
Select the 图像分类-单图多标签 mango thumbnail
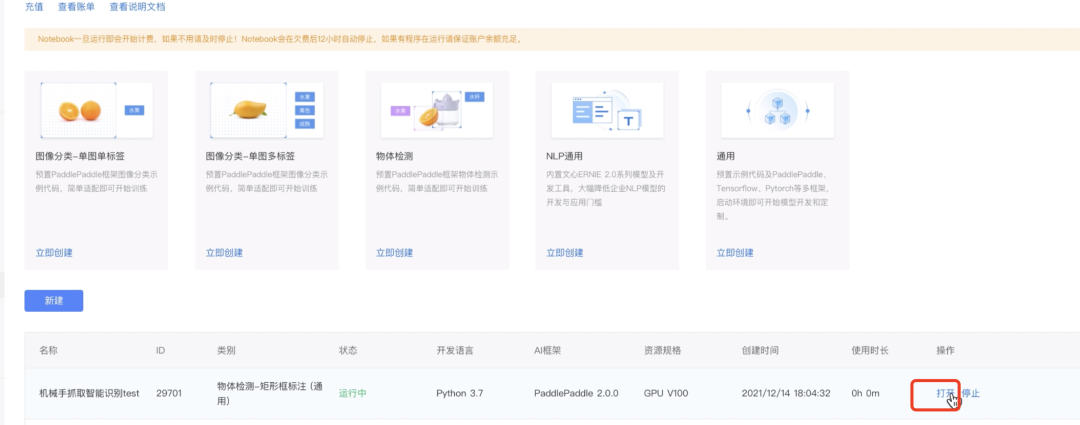pyautogui.click(x=267, y=110)
